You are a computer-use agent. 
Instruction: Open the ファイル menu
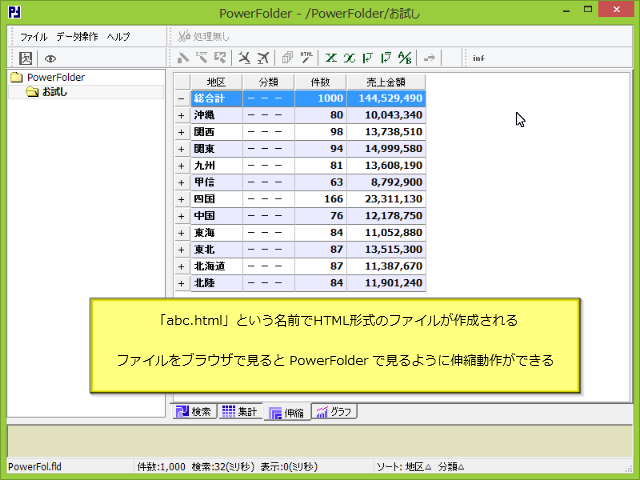pos(33,37)
